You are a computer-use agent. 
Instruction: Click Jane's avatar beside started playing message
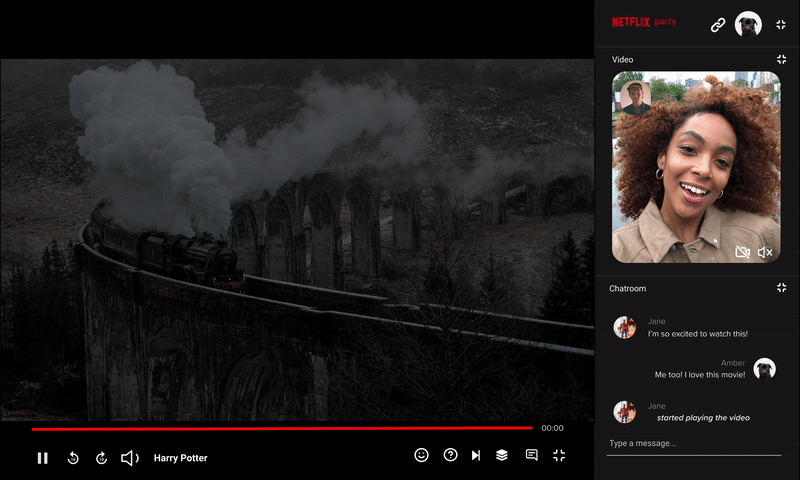[624, 412]
